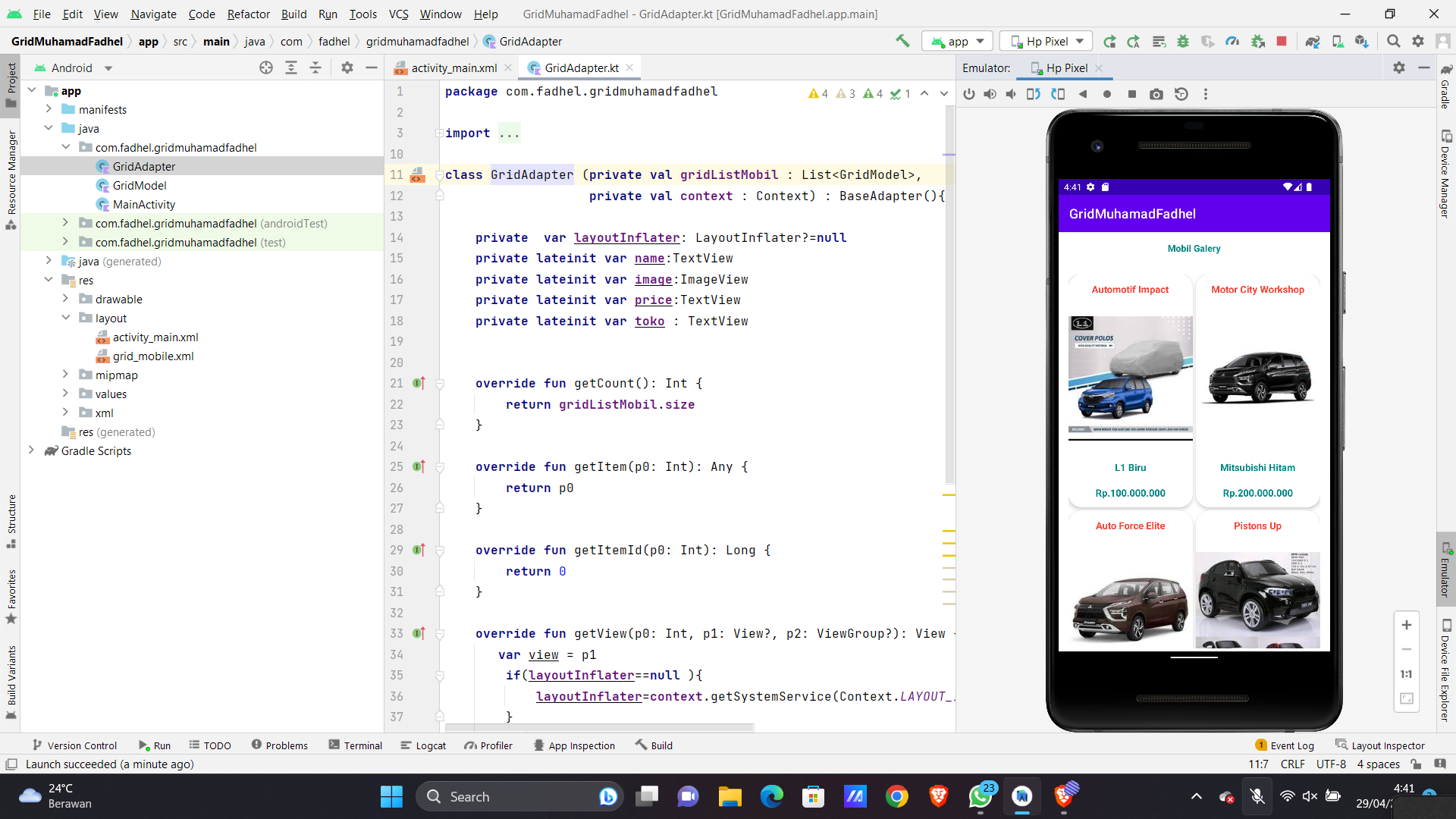Stop the running app with red square
Screen dimensions: 1456x819
click(1282, 41)
